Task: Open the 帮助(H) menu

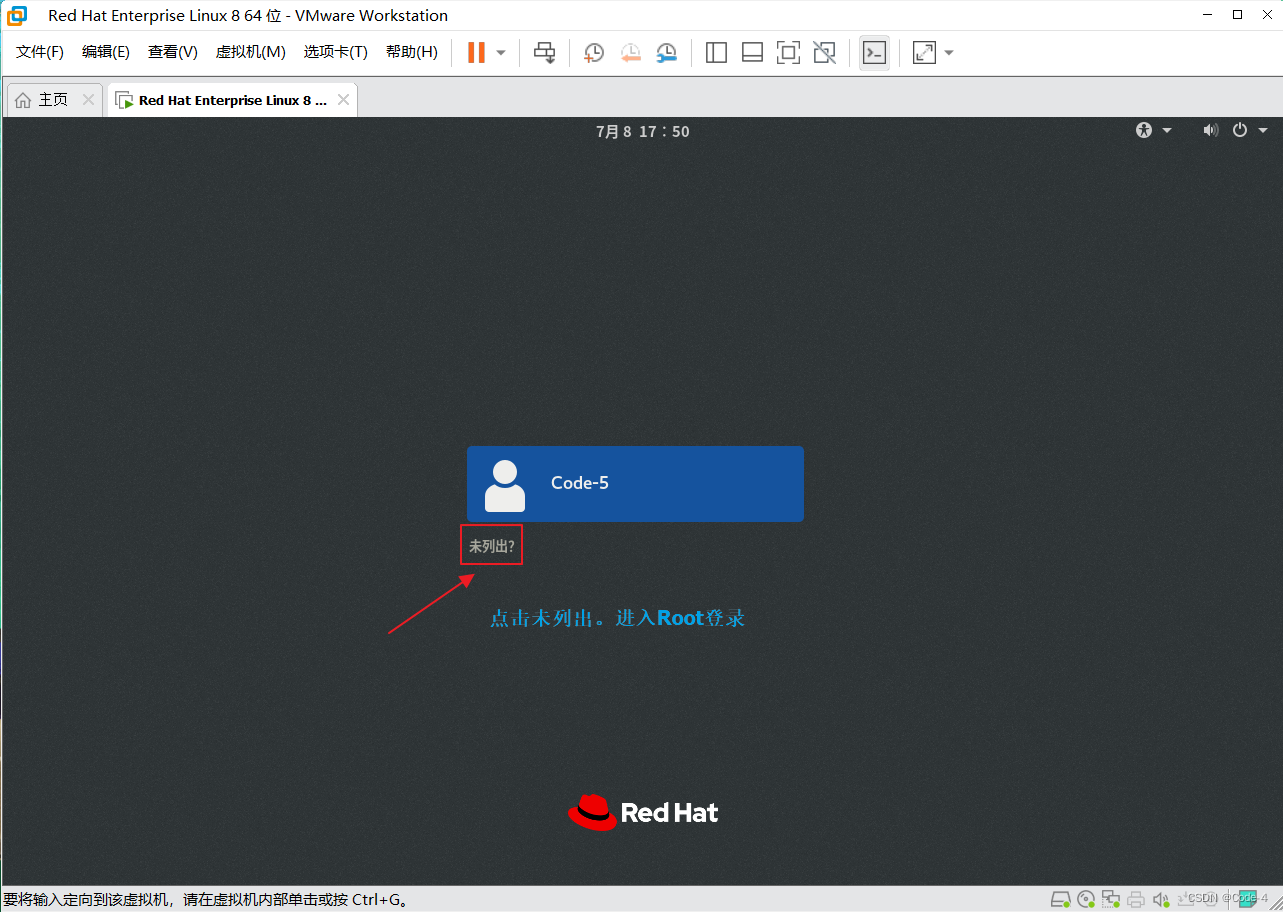Action: pyautogui.click(x=412, y=52)
